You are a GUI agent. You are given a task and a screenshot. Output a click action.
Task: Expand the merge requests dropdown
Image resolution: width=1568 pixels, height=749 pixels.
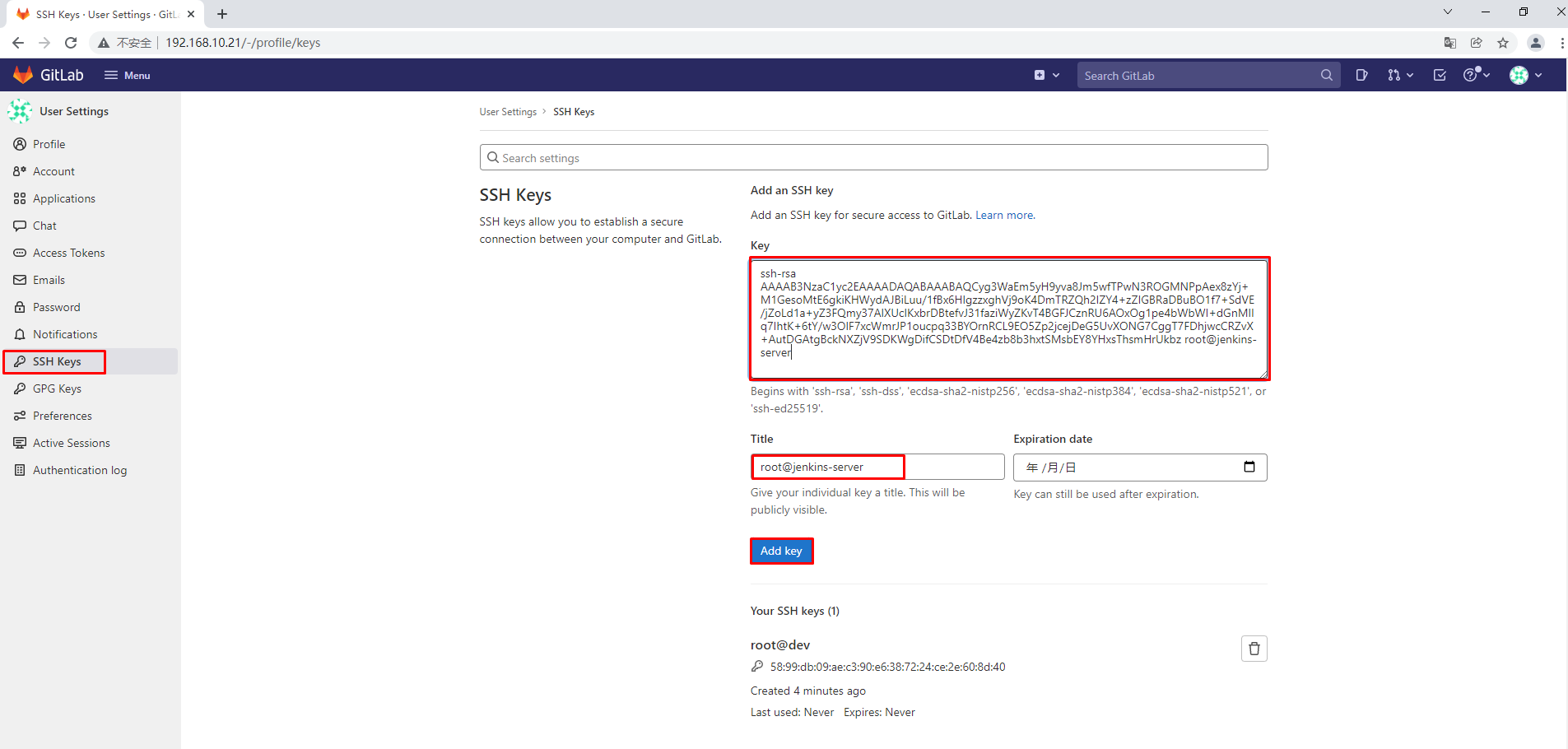(x=1399, y=75)
